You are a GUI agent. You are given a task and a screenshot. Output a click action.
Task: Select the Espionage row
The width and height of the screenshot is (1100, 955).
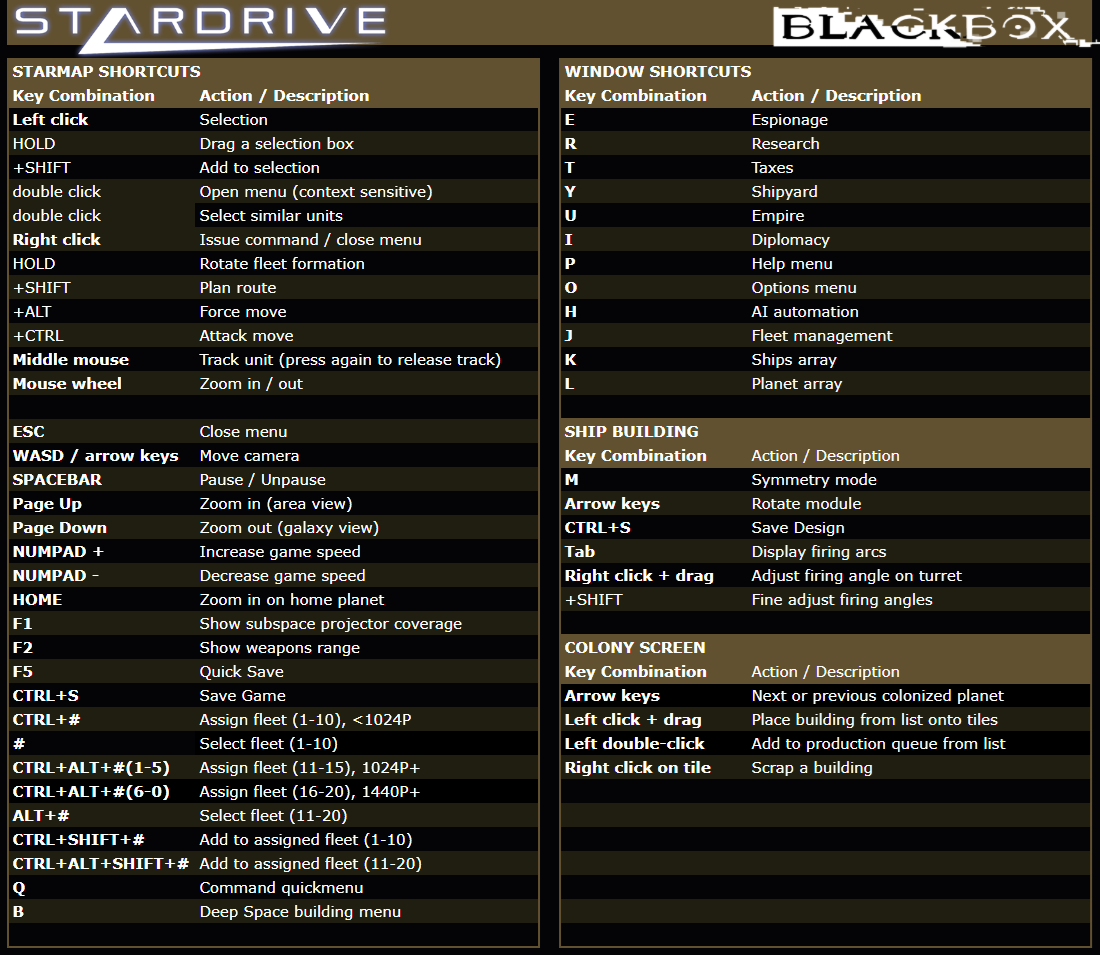(x=826, y=120)
